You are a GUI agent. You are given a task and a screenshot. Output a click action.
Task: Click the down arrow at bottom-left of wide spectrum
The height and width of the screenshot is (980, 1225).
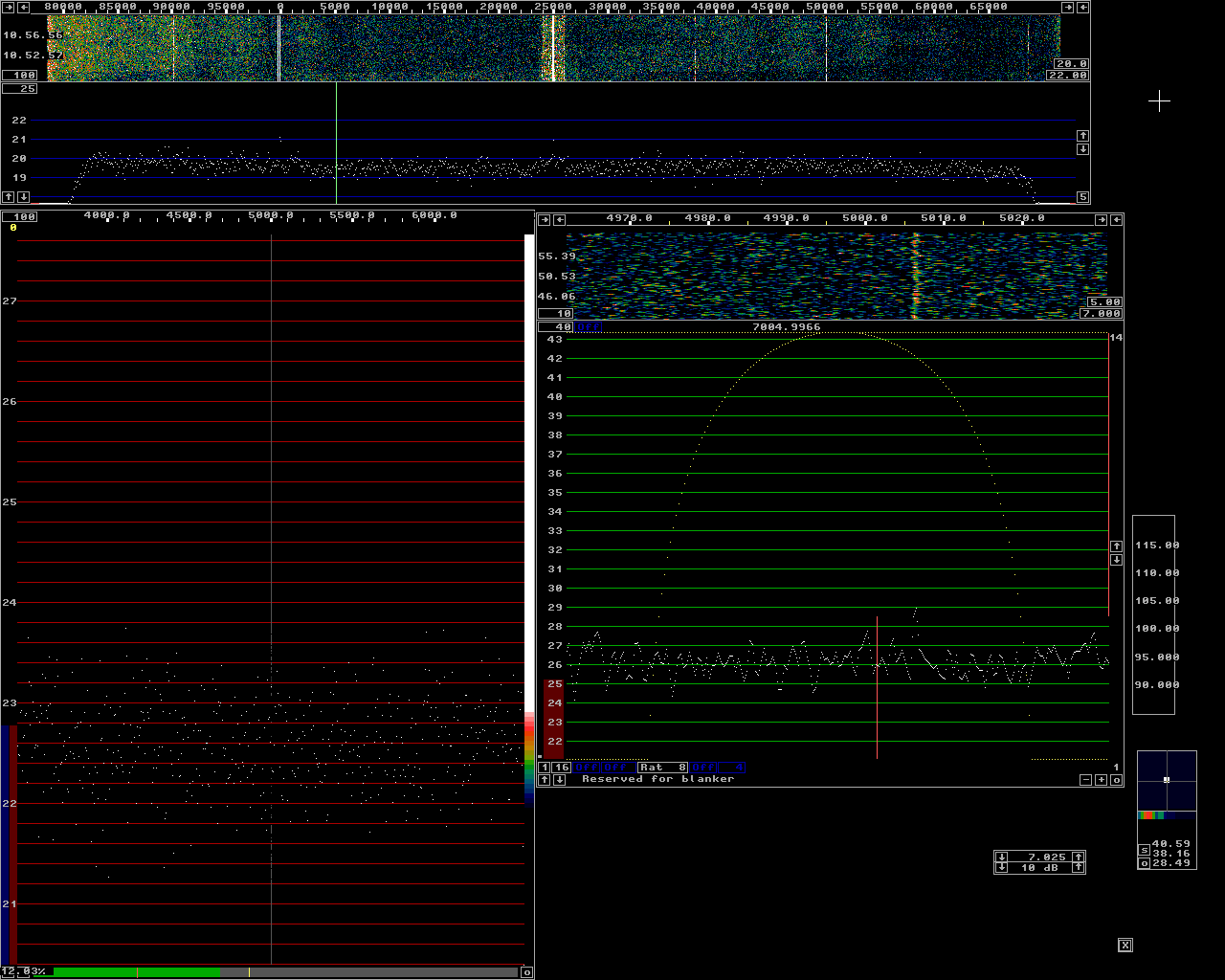pos(23,197)
